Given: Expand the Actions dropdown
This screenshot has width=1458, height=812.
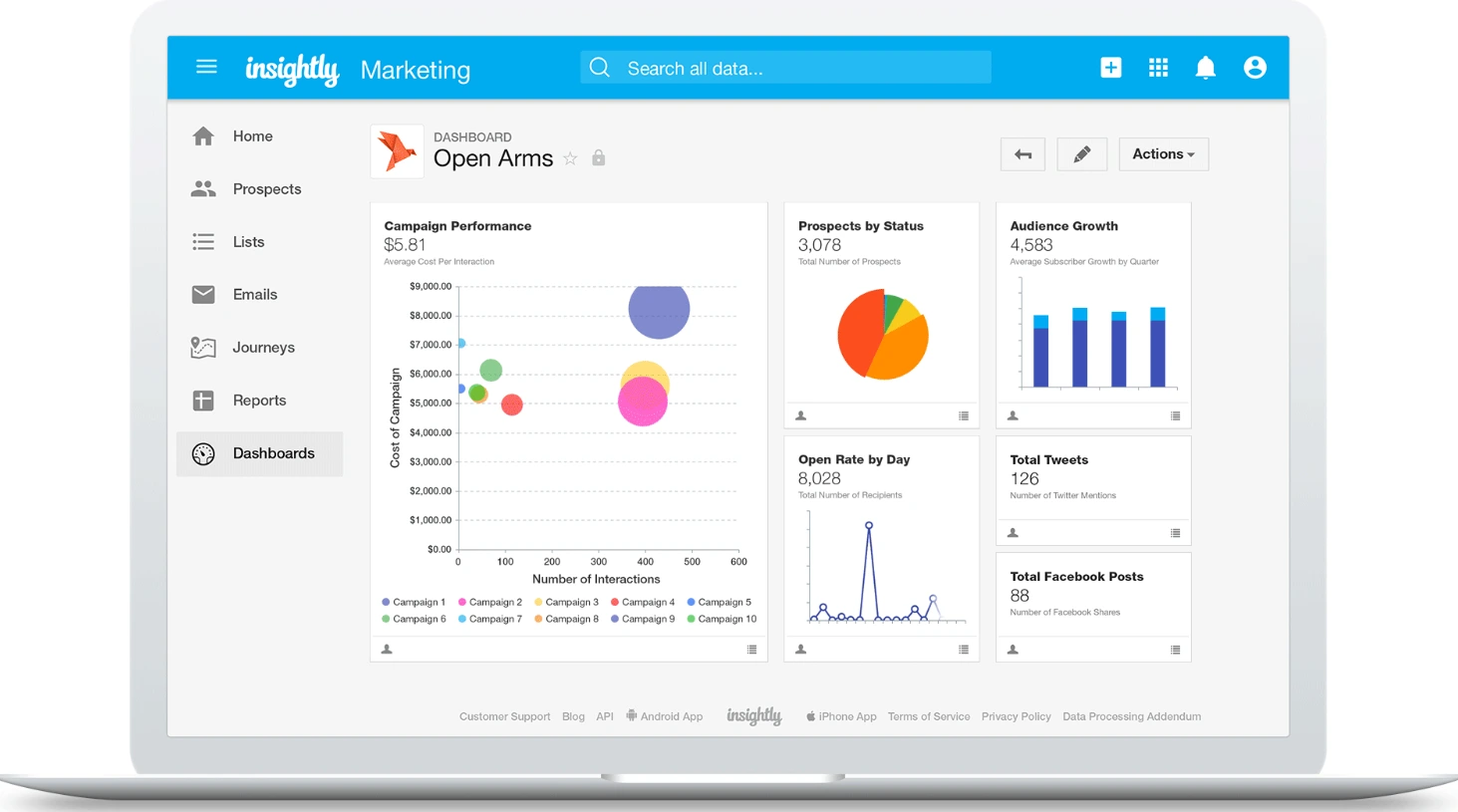Looking at the screenshot, I should (1163, 154).
